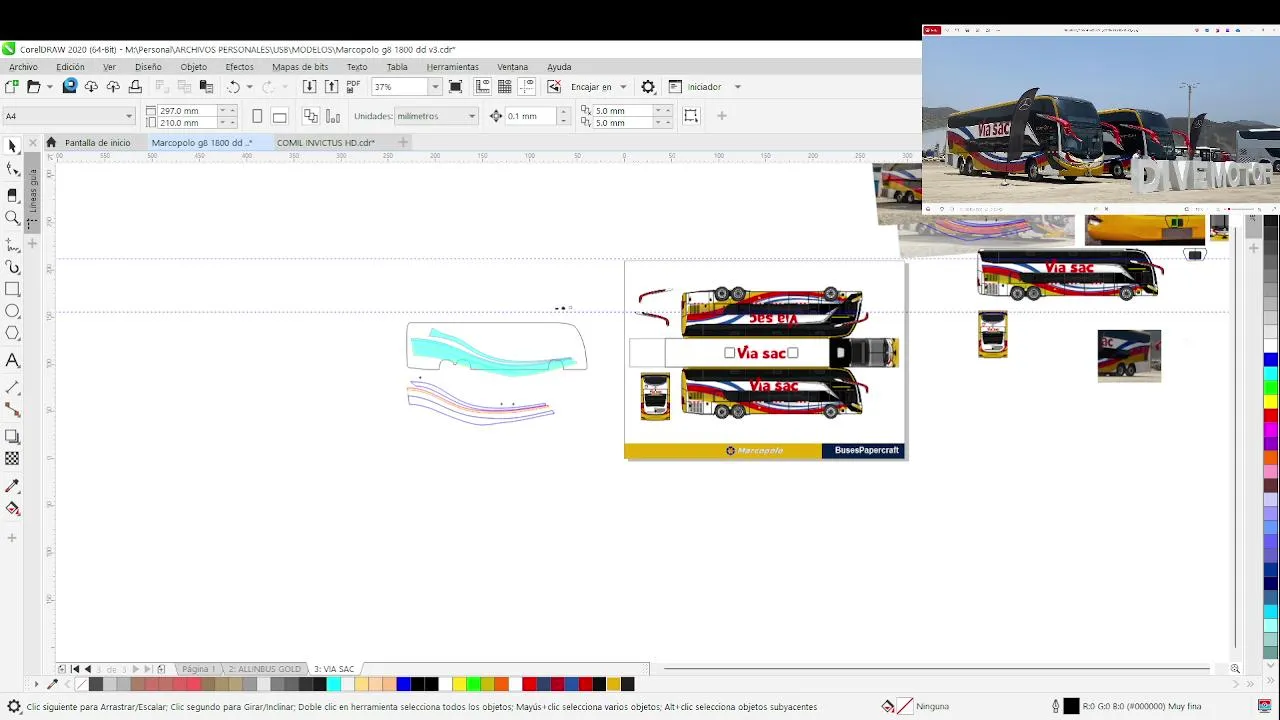Image resolution: width=1280 pixels, height=720 pixels.
Task: Toggle Show guidelines button
Action: tap(527, 87)
